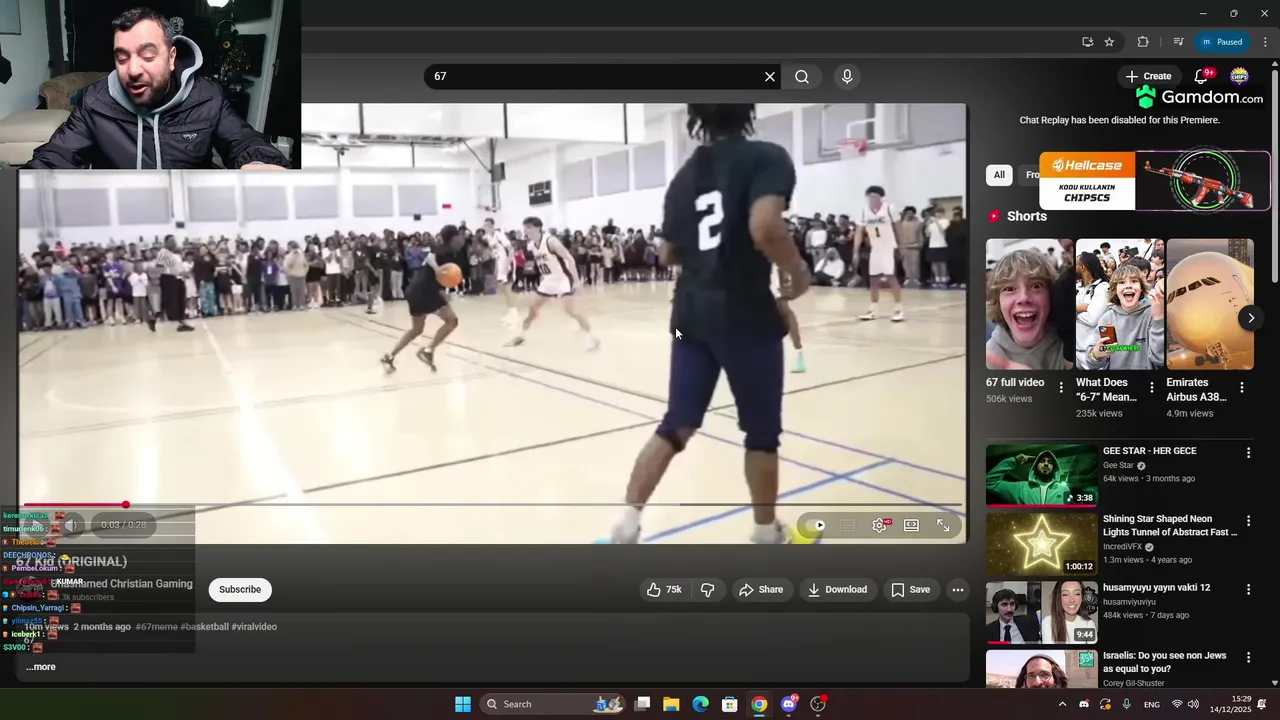1280x720 pixels.
Task: Seek on the video progress bar
Action: click(x=492, y=505)
